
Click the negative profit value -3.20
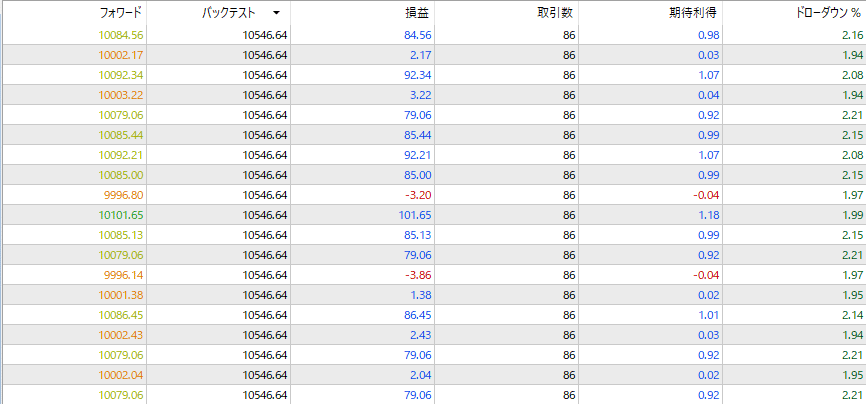[x=419, y=195]
